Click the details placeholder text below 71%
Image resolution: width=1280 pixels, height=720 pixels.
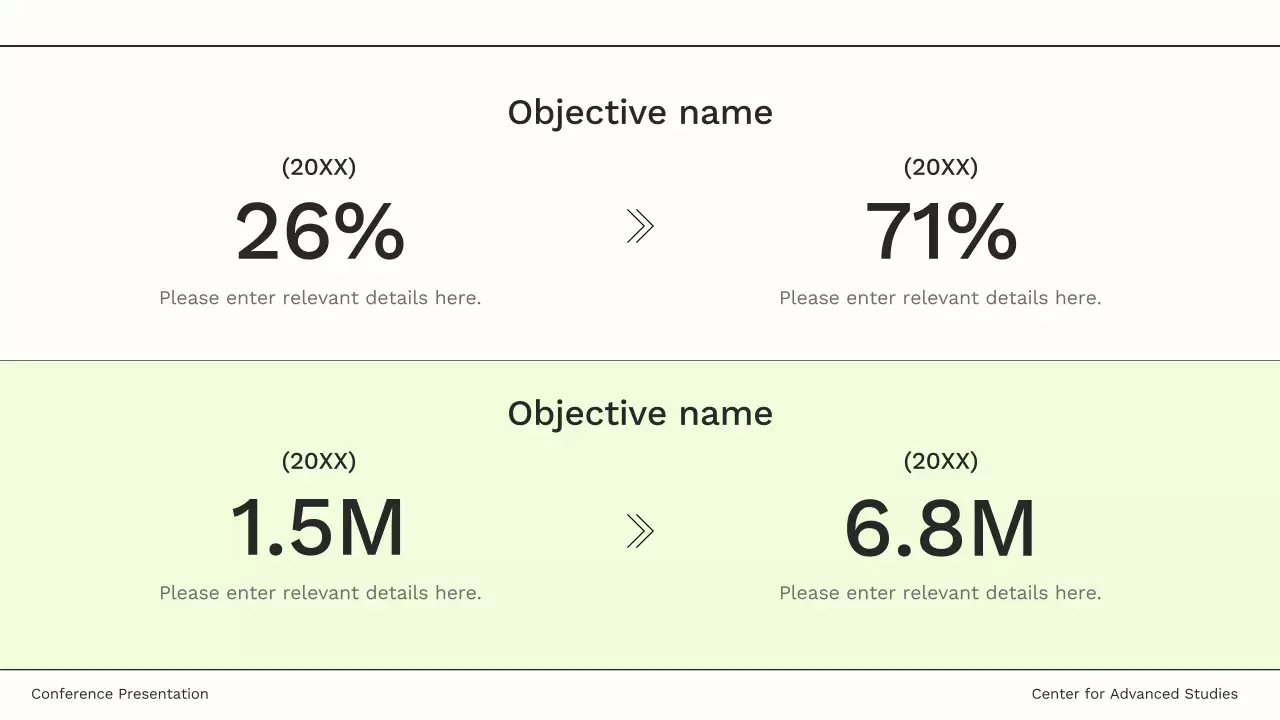tap(940, 298)
